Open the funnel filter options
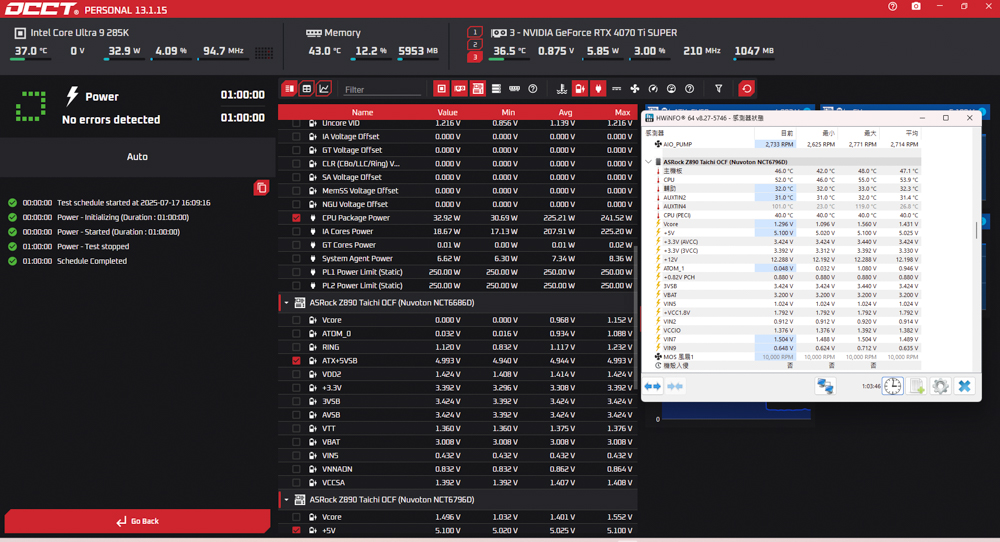1000x542 pixels. tap(719, 89)
